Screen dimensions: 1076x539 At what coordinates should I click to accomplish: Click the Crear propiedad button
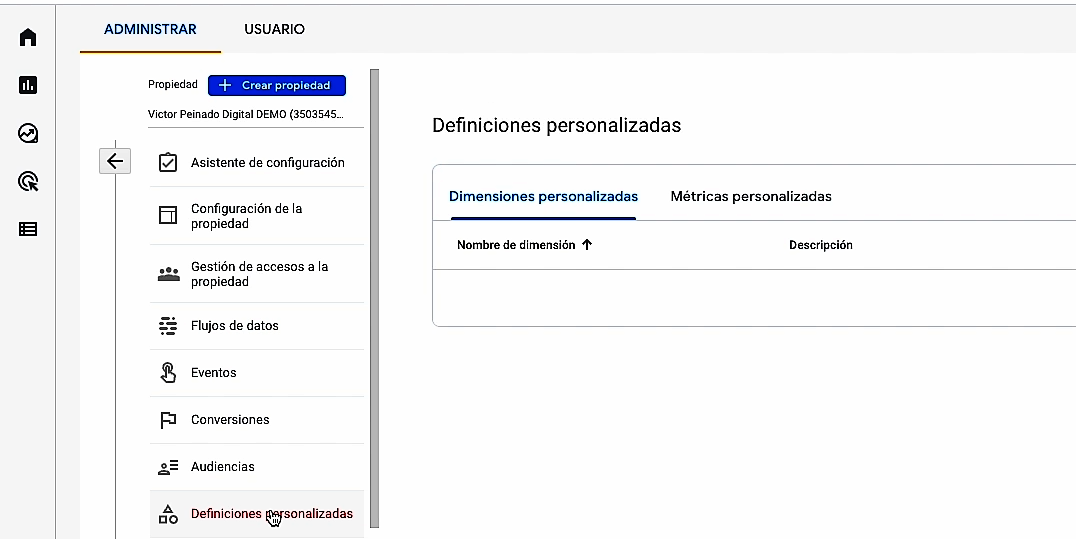pyautogui.click(x=277, y=85)
